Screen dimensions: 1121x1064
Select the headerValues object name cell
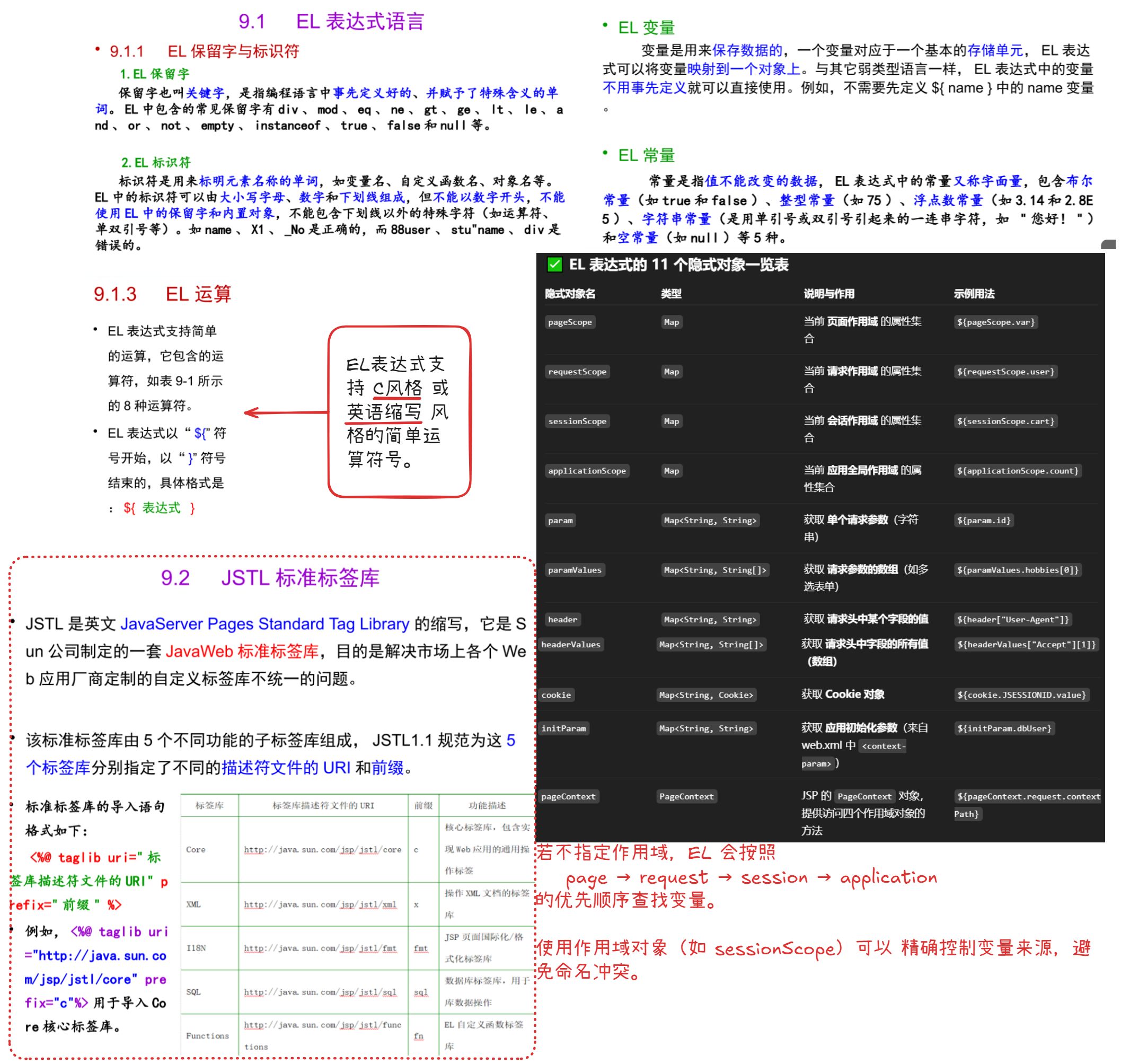click(572, 645)
